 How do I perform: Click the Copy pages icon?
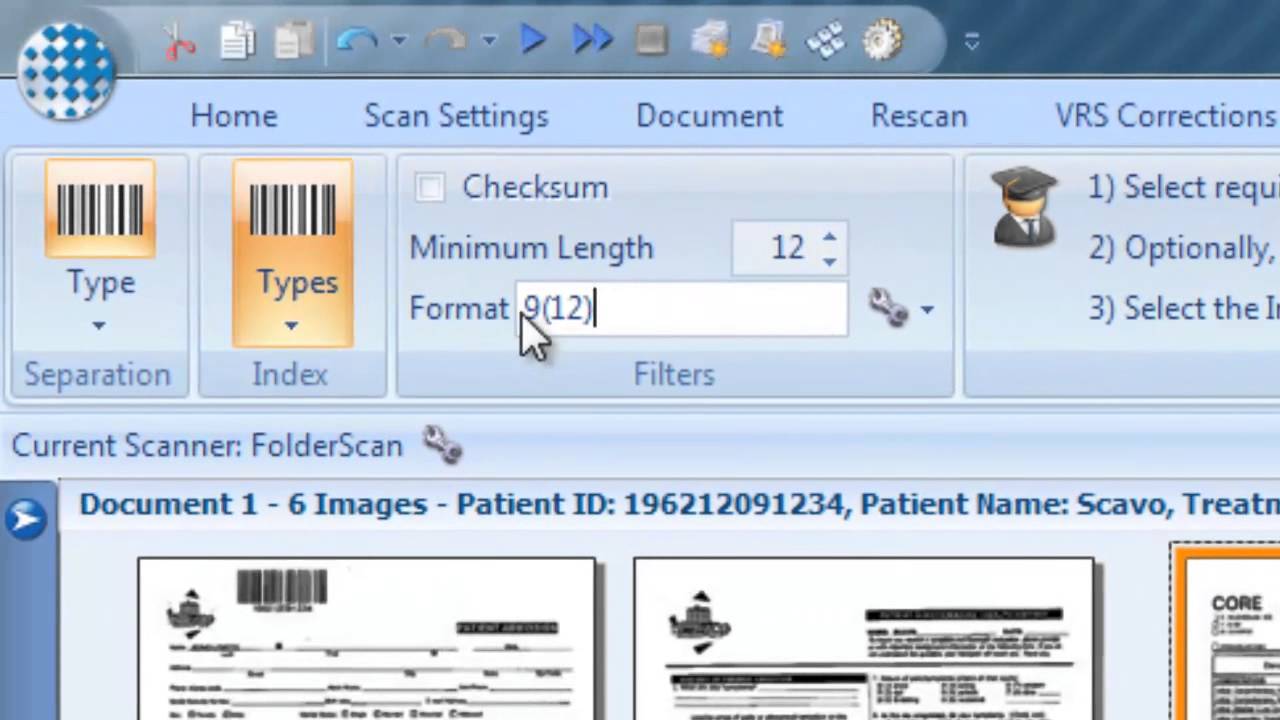238,41
